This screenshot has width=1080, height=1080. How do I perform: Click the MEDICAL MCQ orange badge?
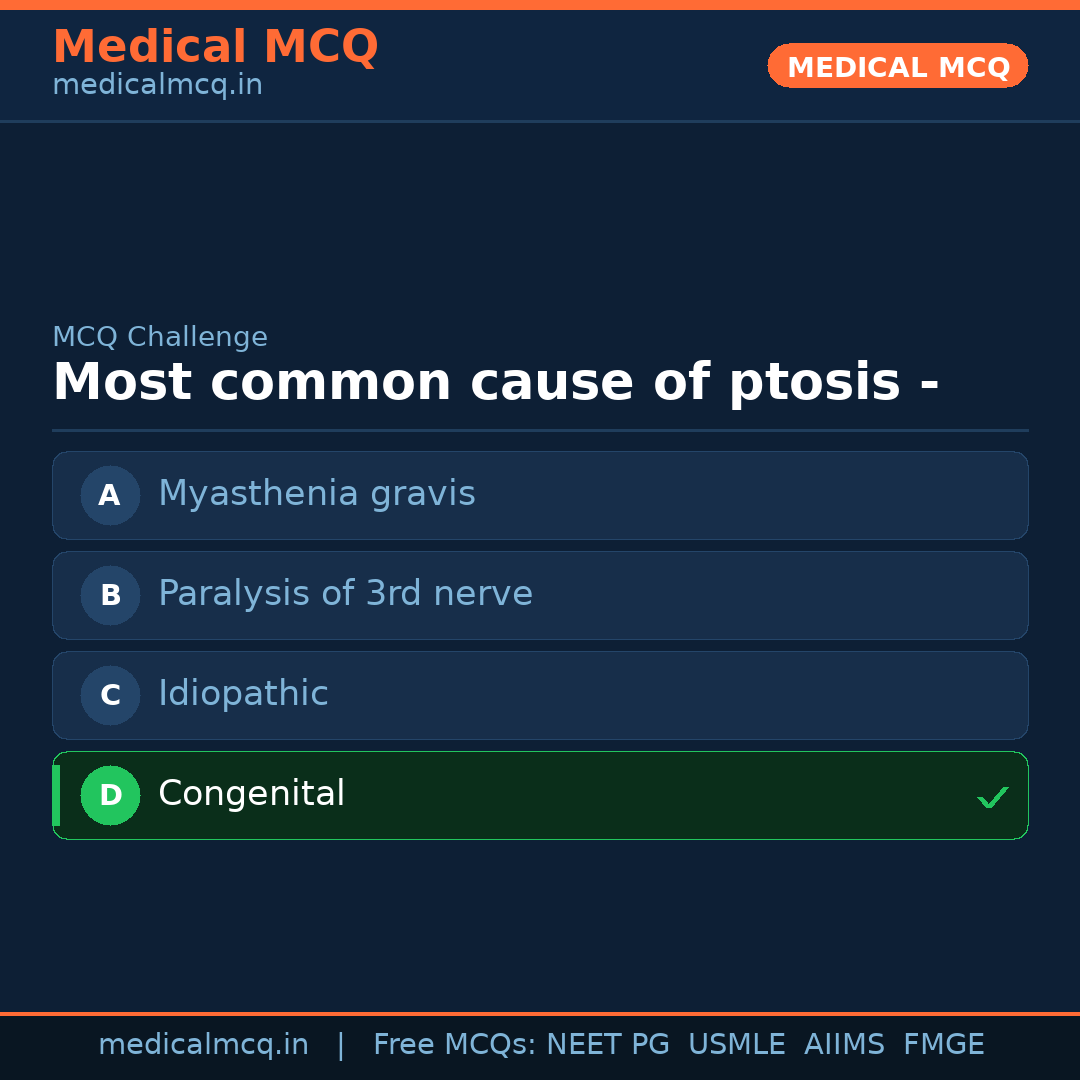point(897,66)
